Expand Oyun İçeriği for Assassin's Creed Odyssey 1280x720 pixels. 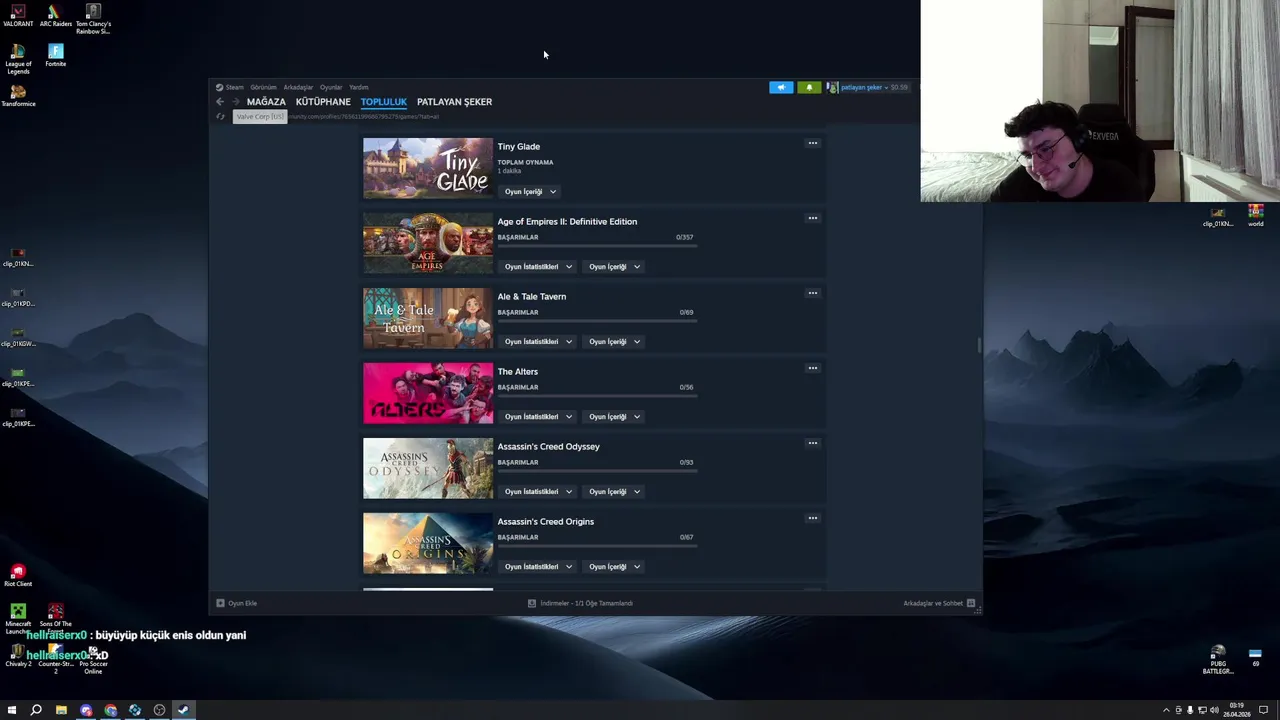[614, 491]
